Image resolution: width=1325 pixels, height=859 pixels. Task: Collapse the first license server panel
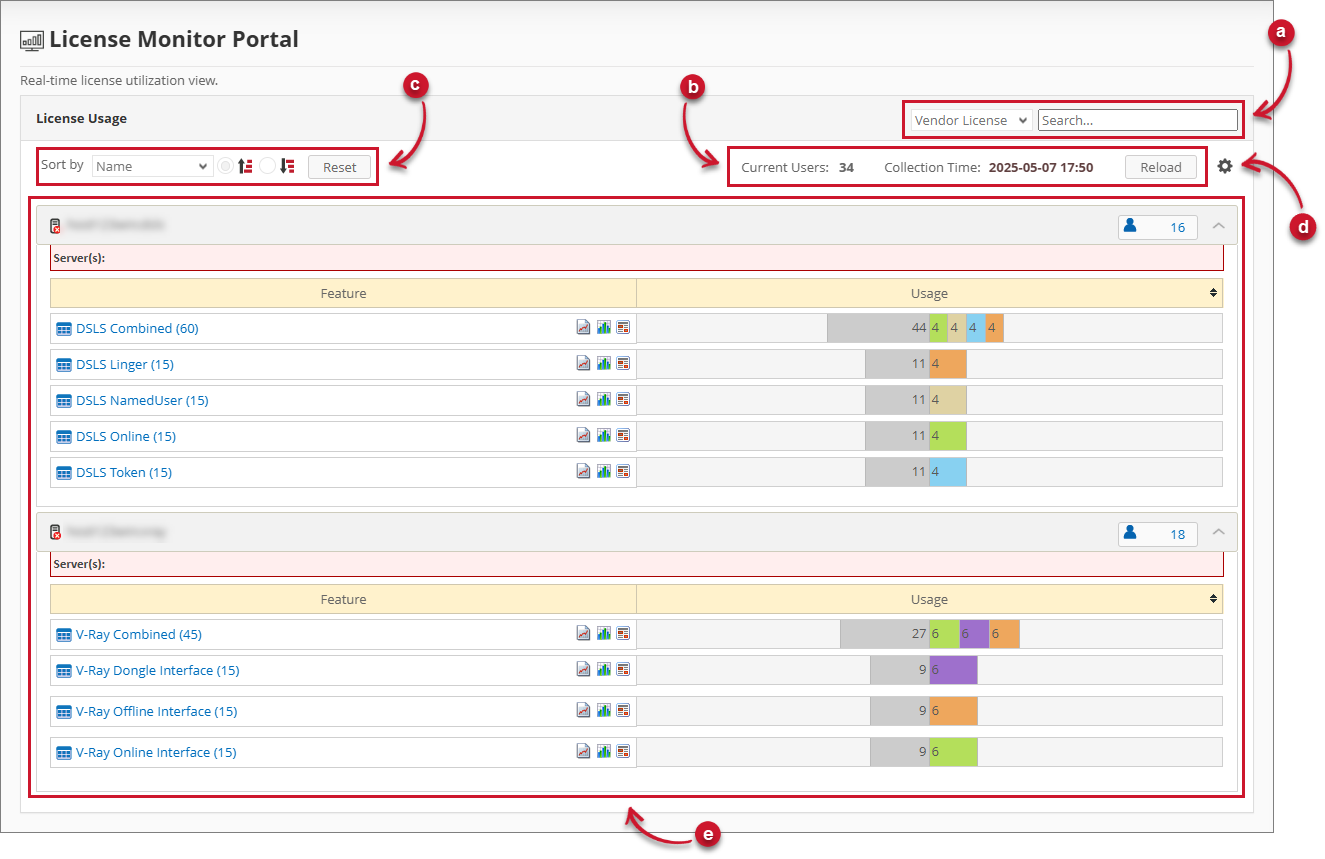pyautogui.click(x=1218, y=226)
